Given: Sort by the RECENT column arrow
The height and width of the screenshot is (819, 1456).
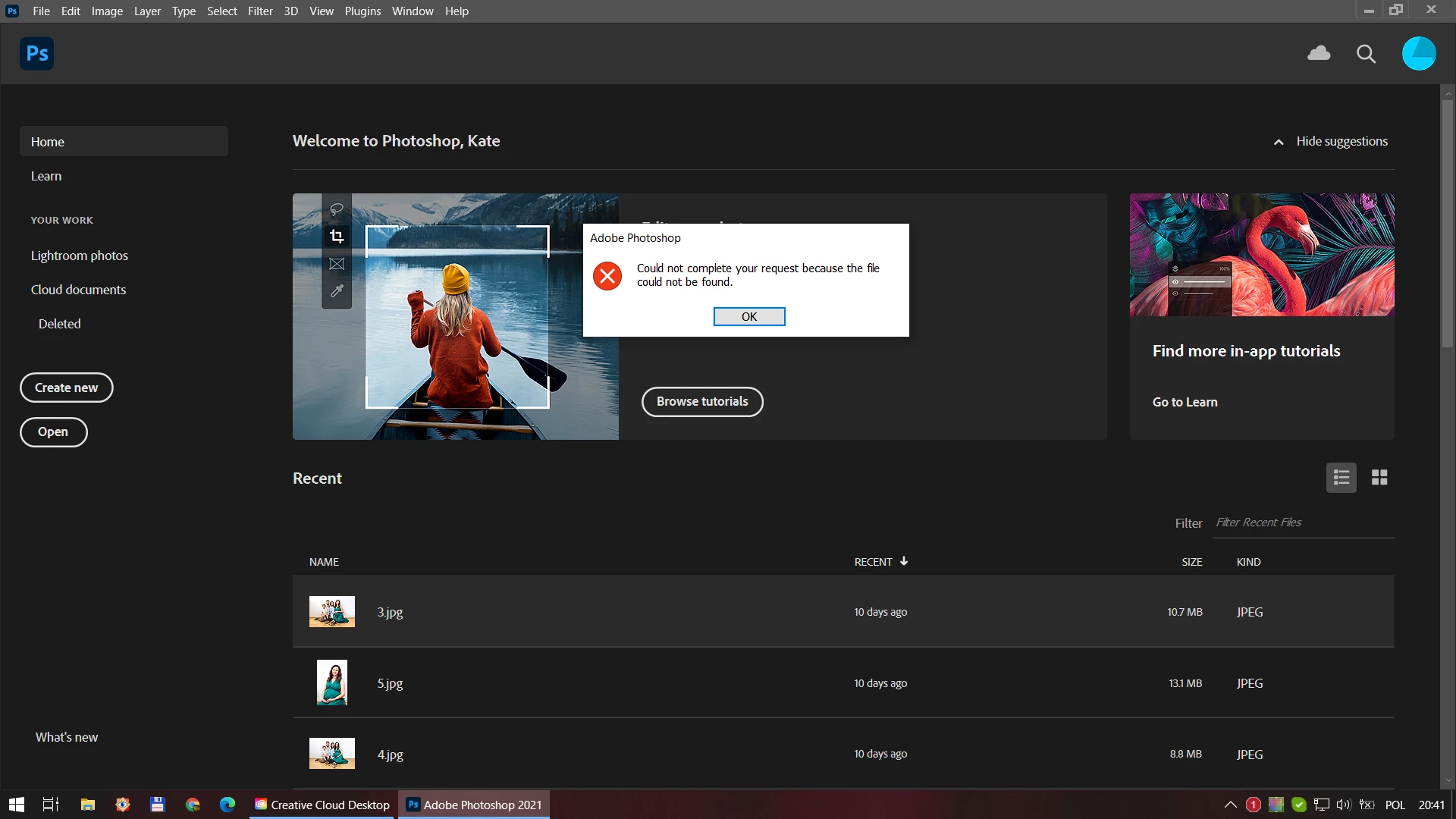Looking at the screenshot, I should pos(904,561).
